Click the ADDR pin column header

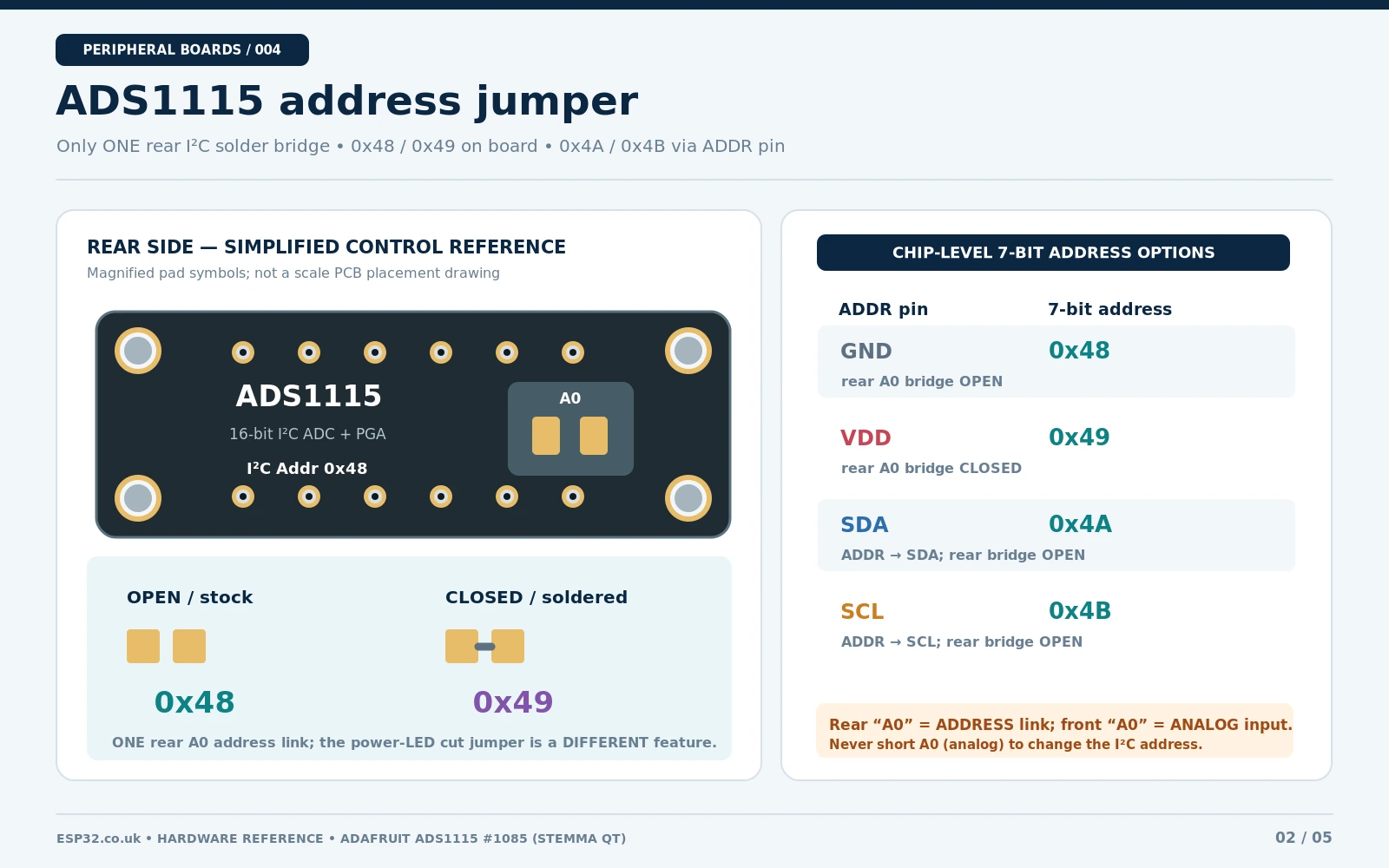[883, 309]
